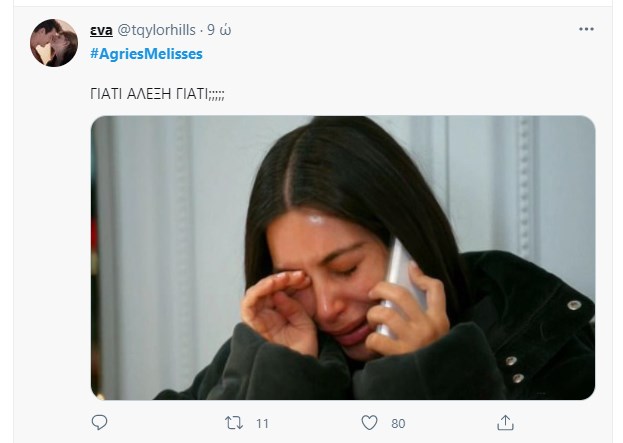Image resolution: width=623 pixels, height=443 pixels.
Task: Click blank space right of the hashtag
Action: pos(400,53)
